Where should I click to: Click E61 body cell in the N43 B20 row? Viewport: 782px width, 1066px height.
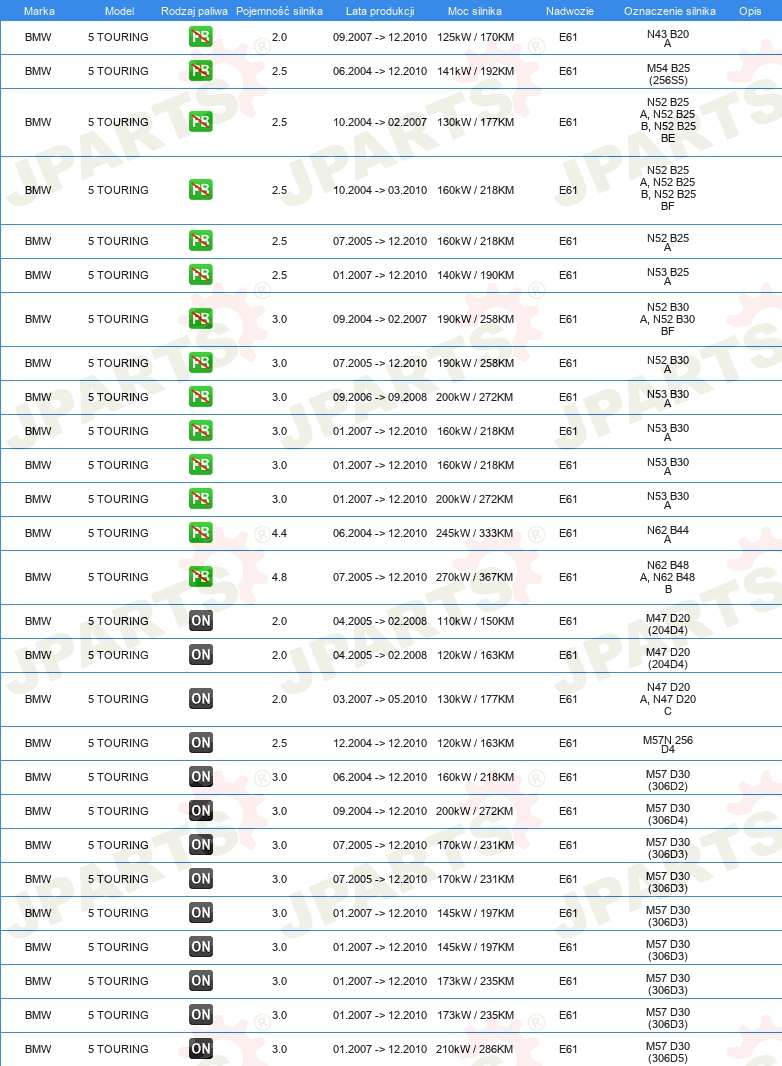click(x=568, y=37)
